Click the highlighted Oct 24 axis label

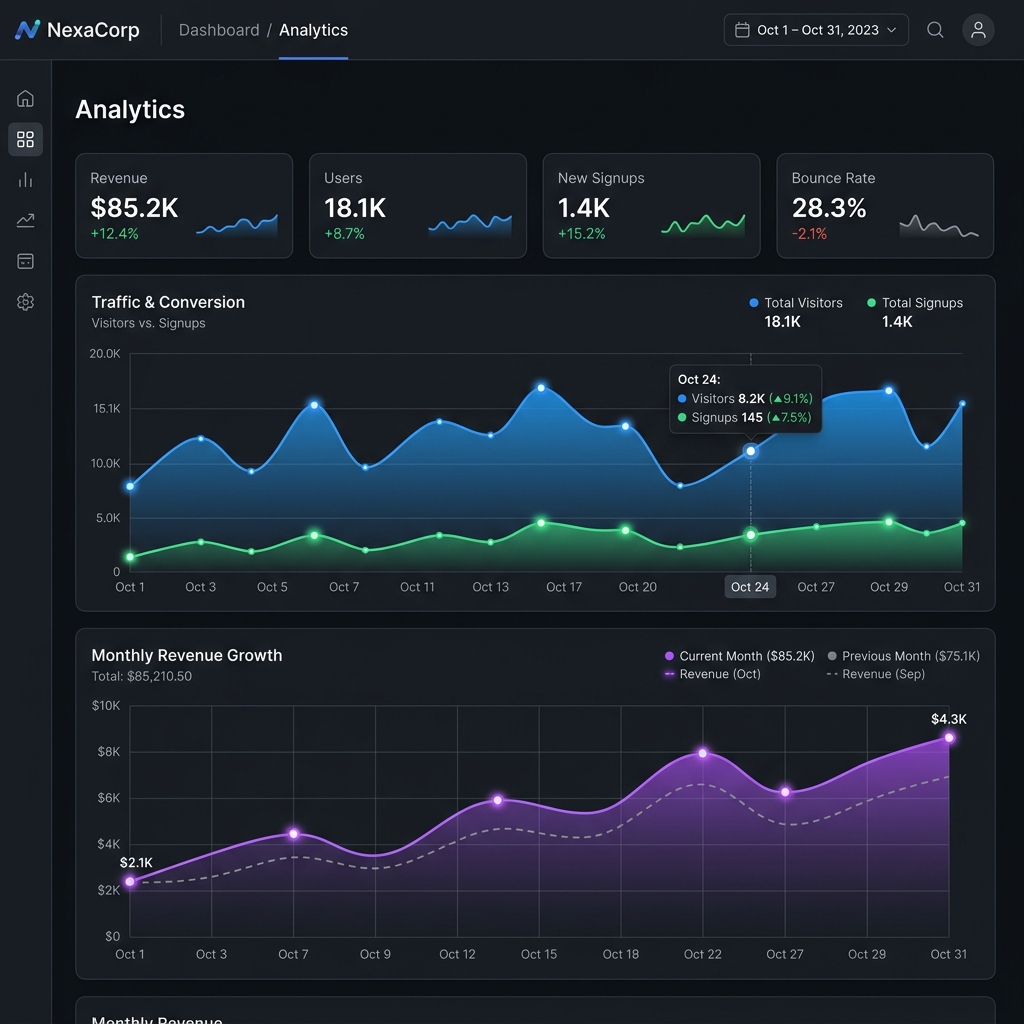(x=750, y=586)
